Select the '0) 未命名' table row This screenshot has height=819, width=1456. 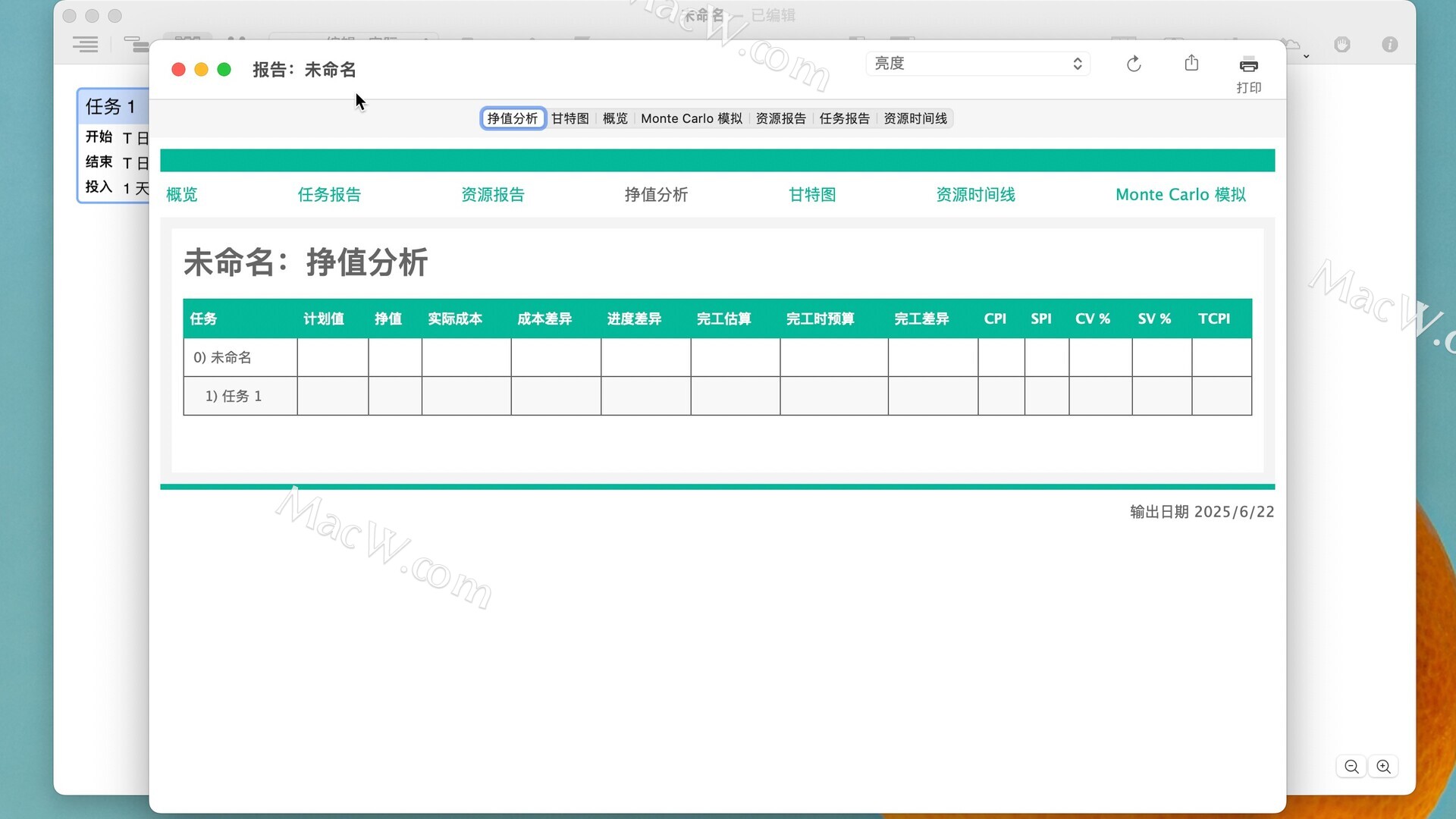pos(717,357)
